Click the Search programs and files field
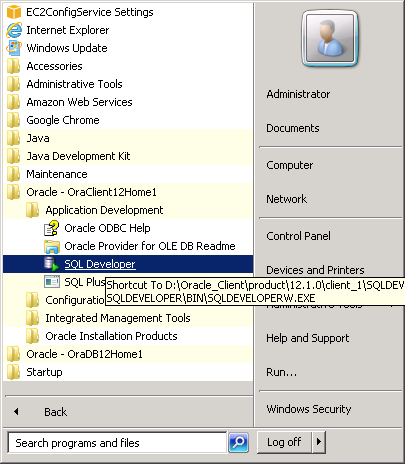The width and height of the screenshot is (405, 464). pos(117,443)
